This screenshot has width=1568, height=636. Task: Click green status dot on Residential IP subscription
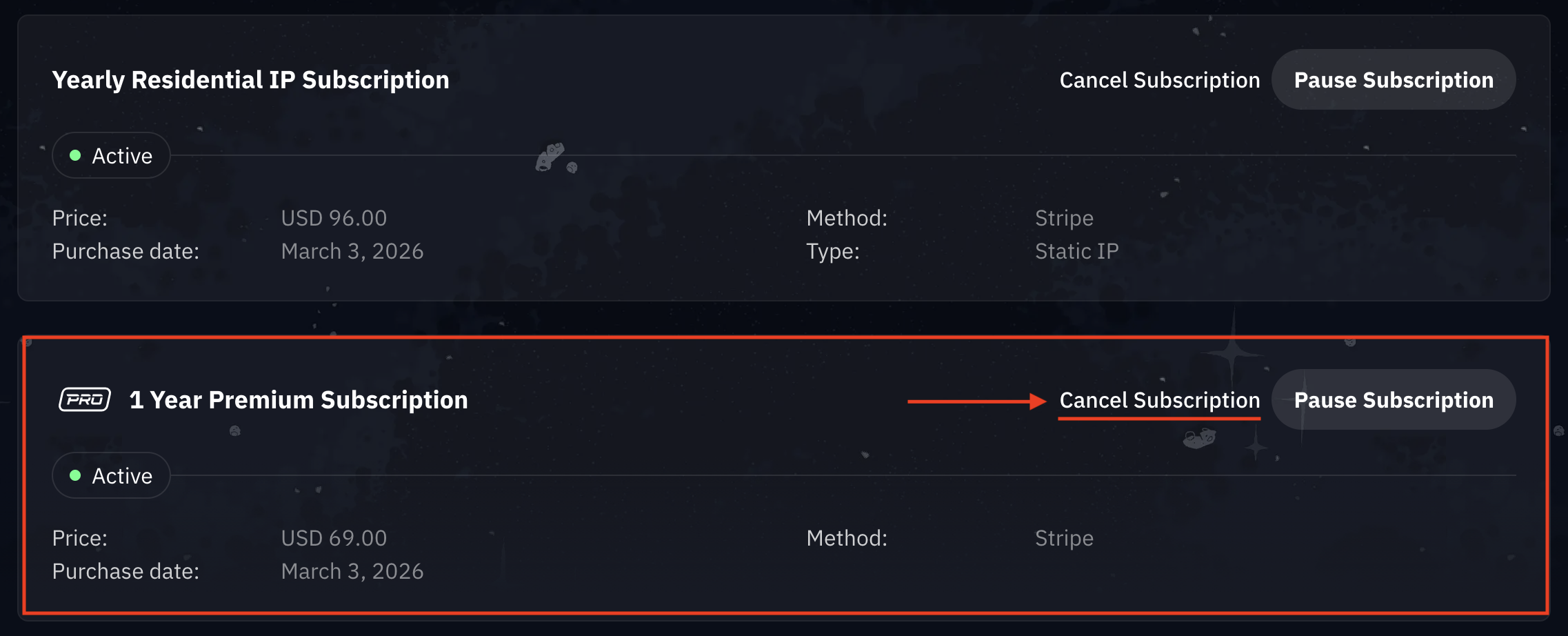click(76, 156)
